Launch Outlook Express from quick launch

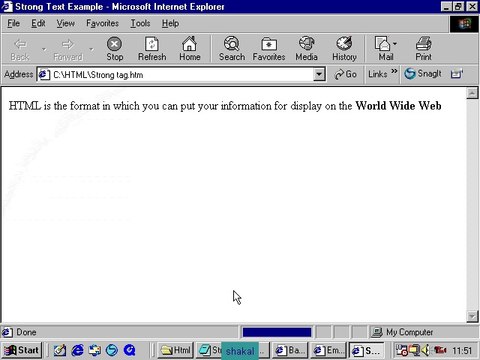95,350
